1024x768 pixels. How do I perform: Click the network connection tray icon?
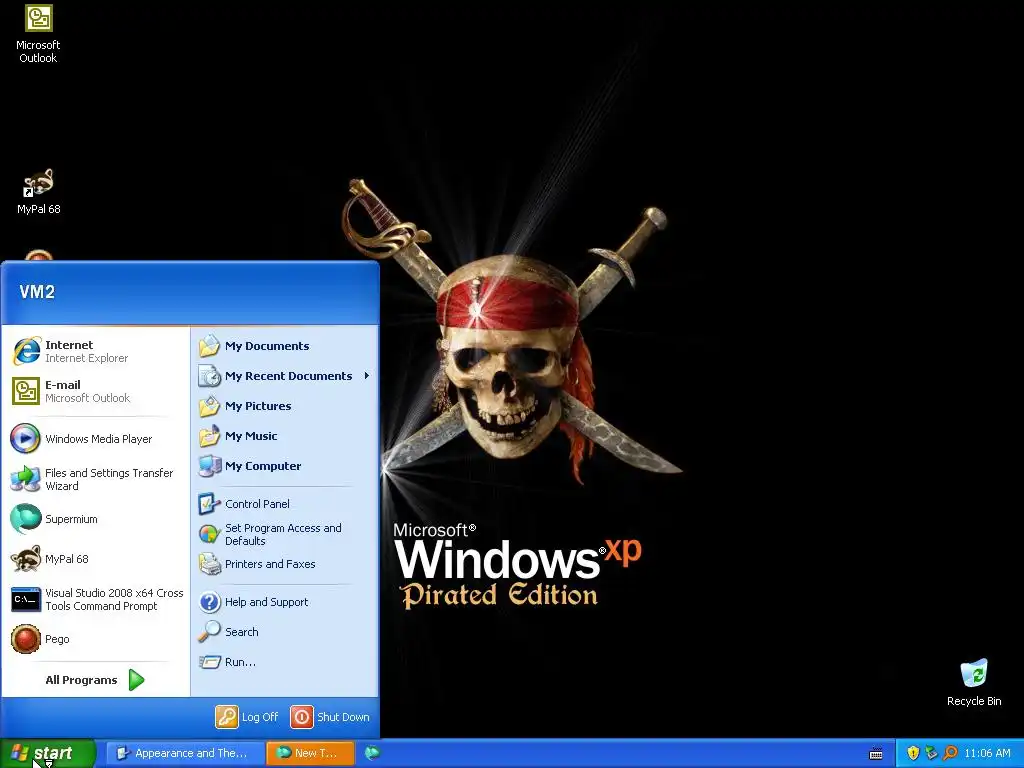pyautogui.click(x=931, y=753)
